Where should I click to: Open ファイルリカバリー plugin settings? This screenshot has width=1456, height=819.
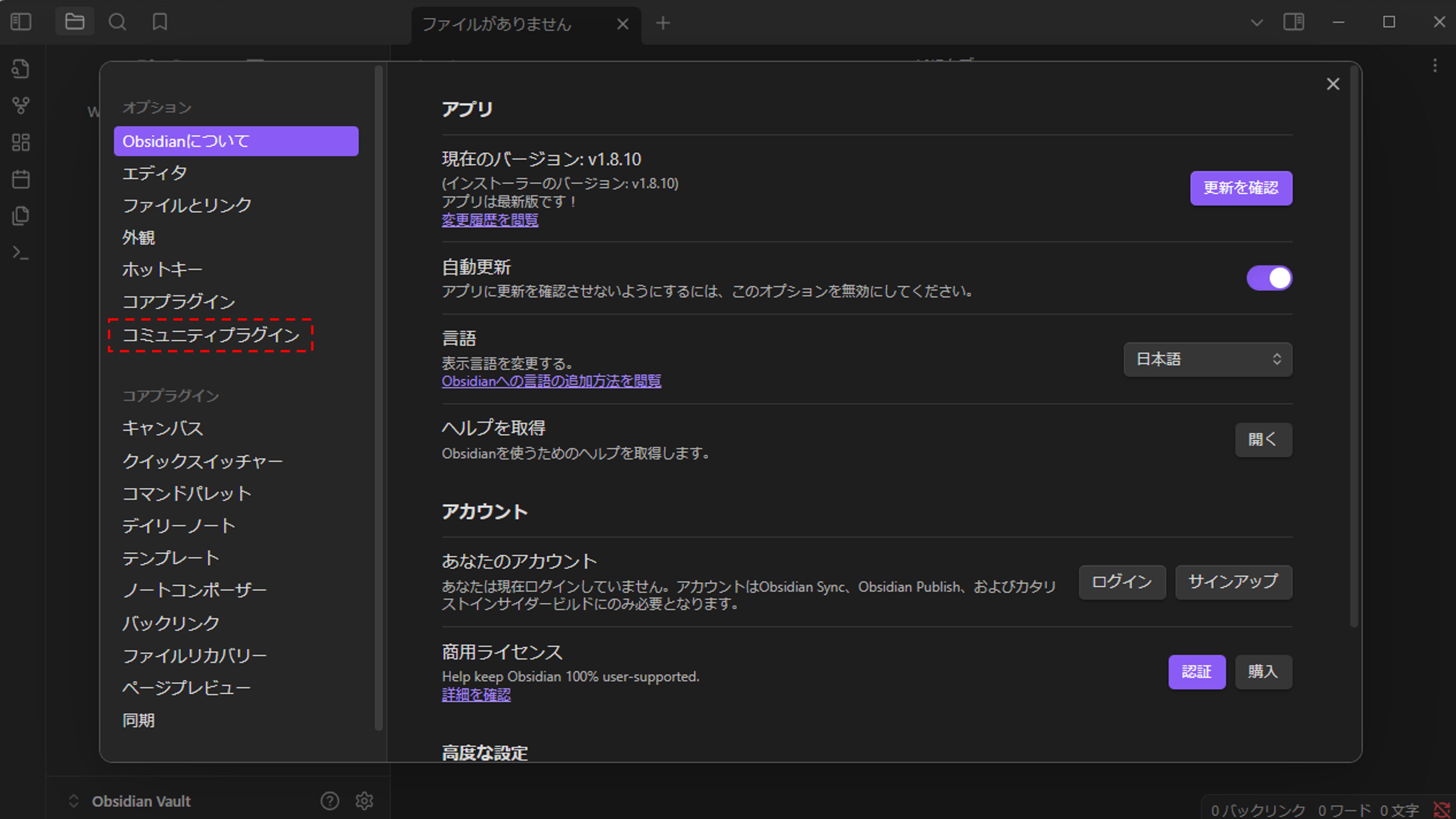(x=236, y=656)
